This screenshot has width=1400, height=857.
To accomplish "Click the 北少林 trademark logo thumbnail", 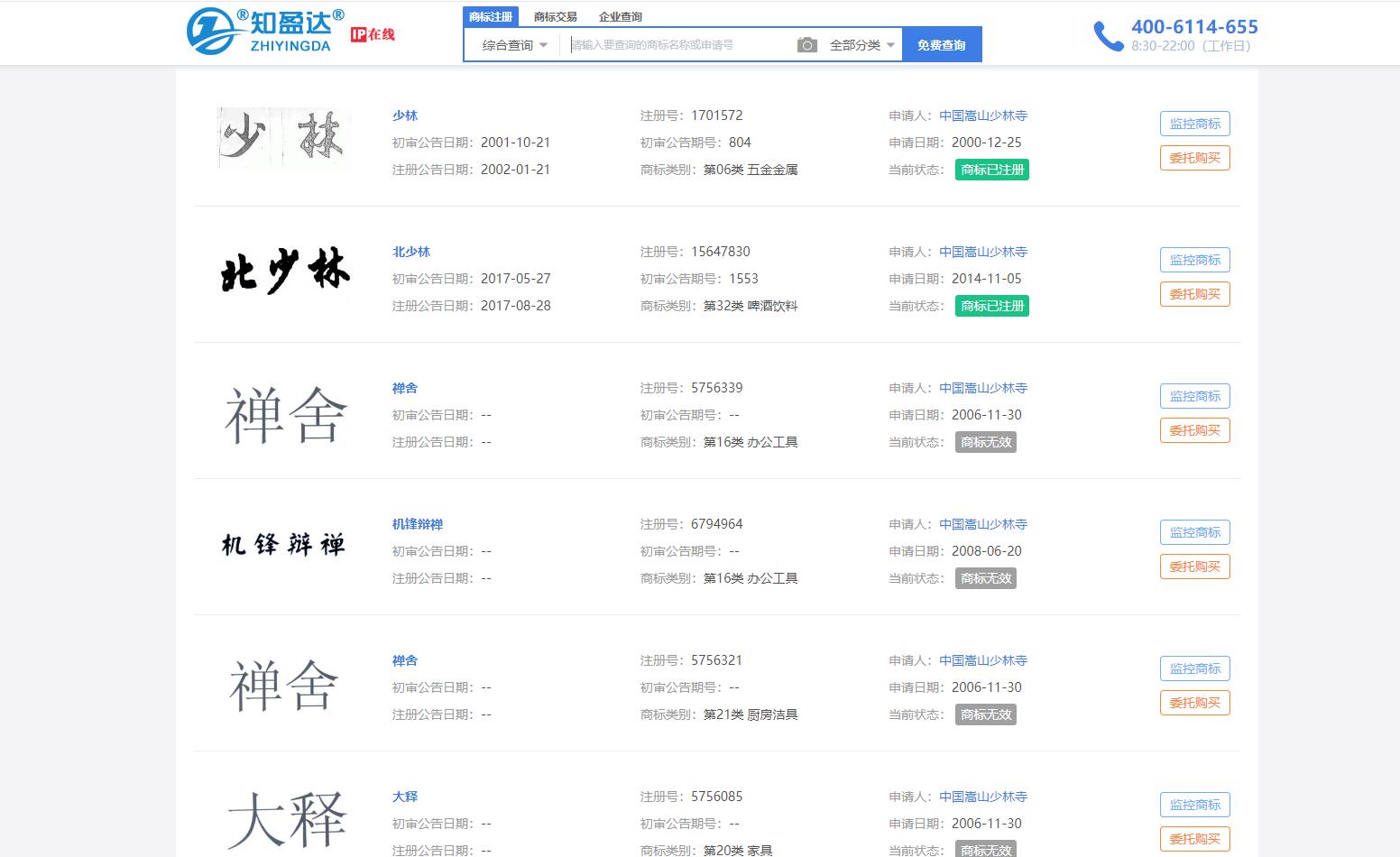I will tap(284, 272).
